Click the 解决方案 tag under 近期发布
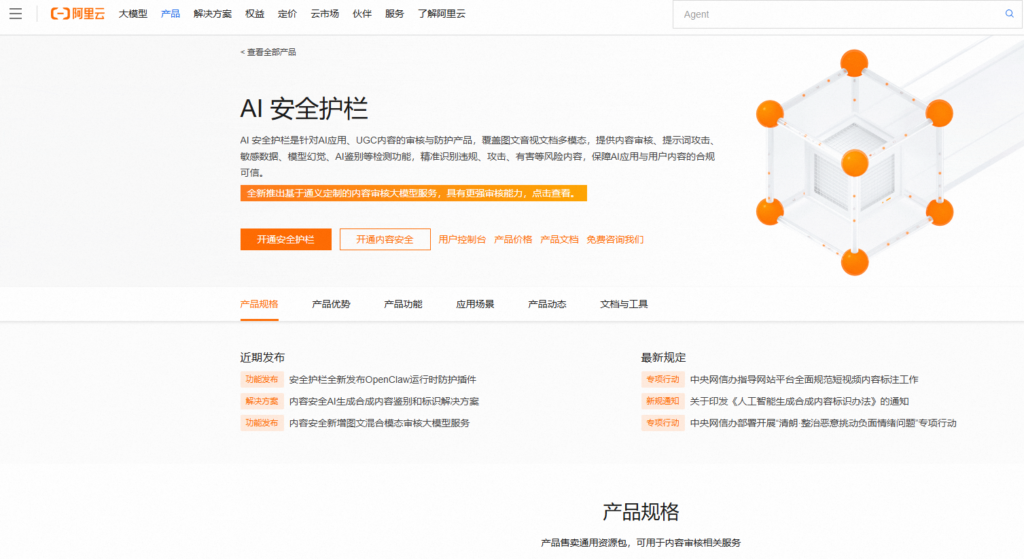Viewport: 1024px width, 559px height. pyautogui.click(x=262, y=402)
